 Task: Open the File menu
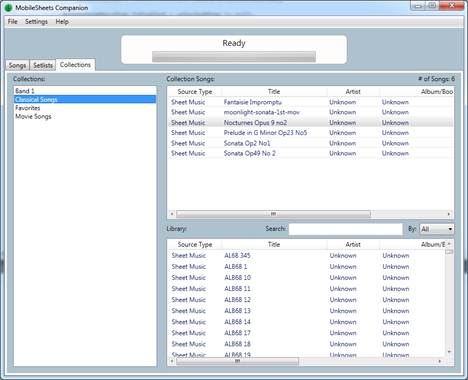tap(13, 22)
